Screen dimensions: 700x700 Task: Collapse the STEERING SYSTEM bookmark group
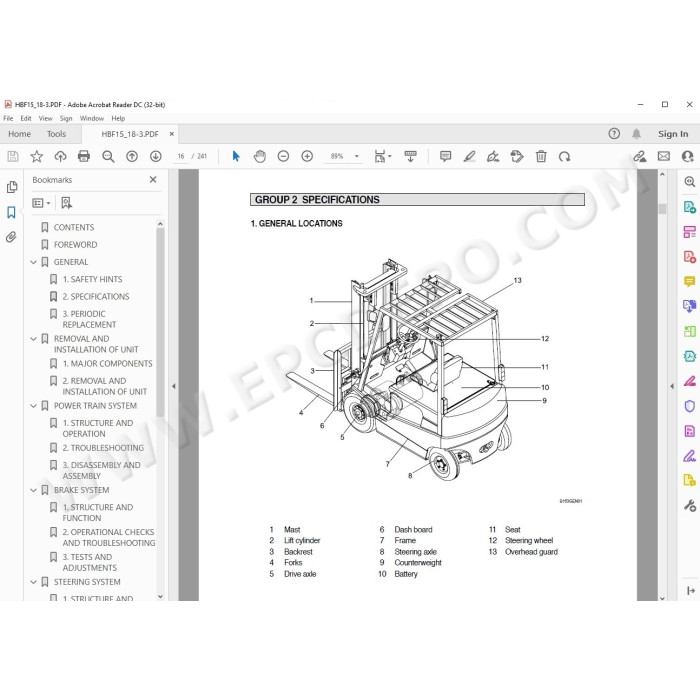tap(33, 582)
